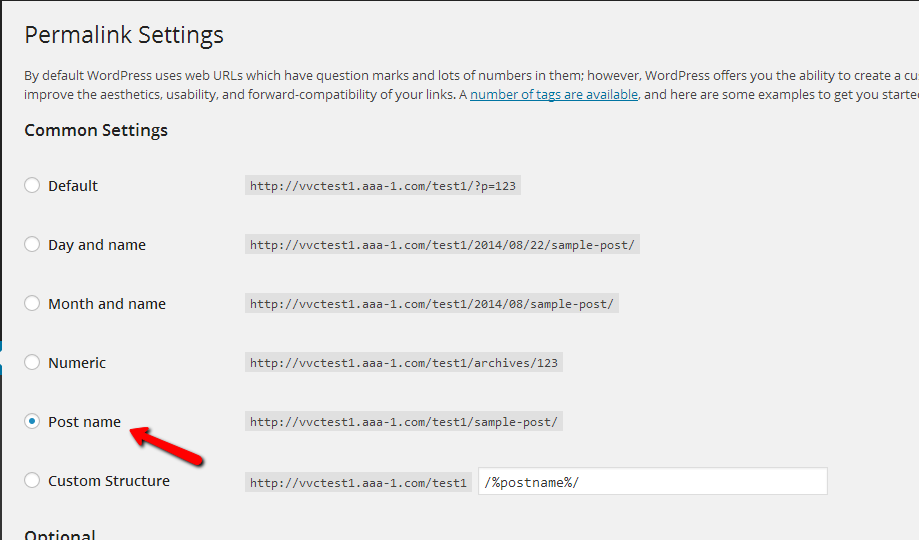Click the 'Custom Structure' option label text

[x=109, y=481]
